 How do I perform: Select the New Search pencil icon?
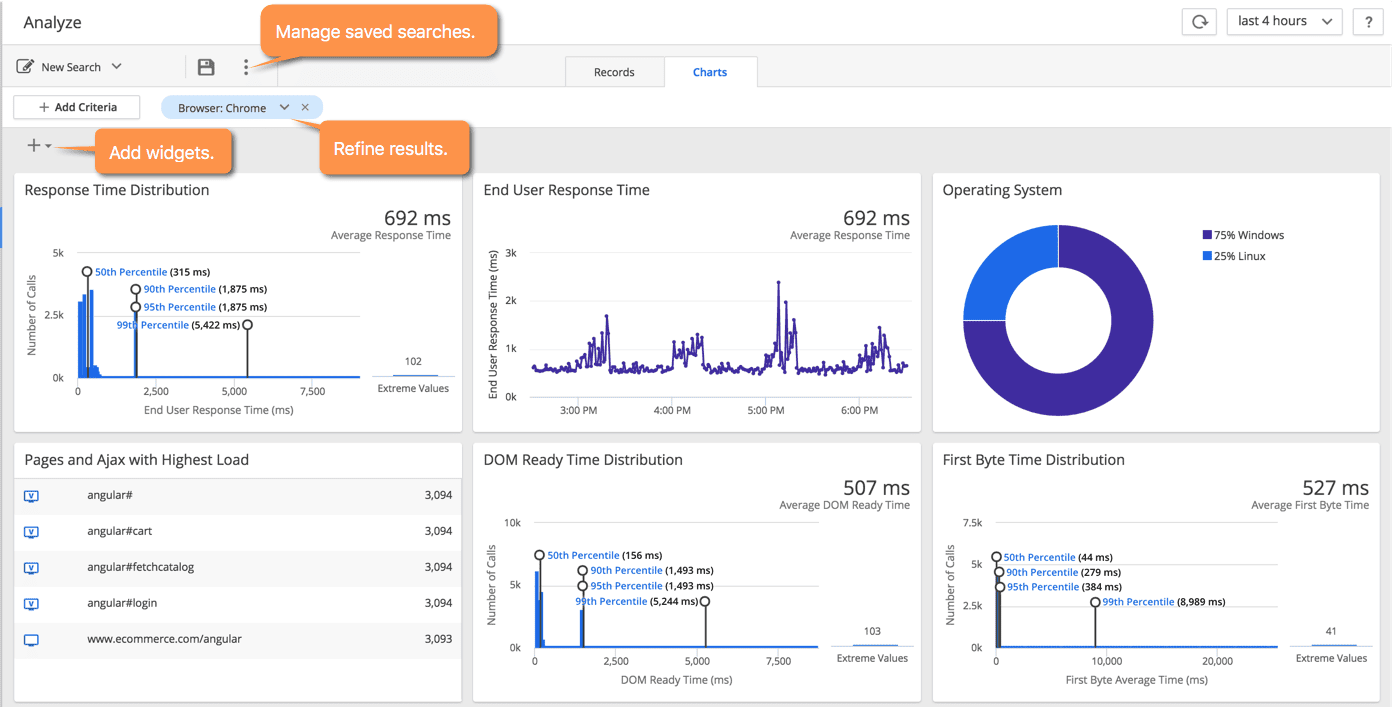click(24, 66)
